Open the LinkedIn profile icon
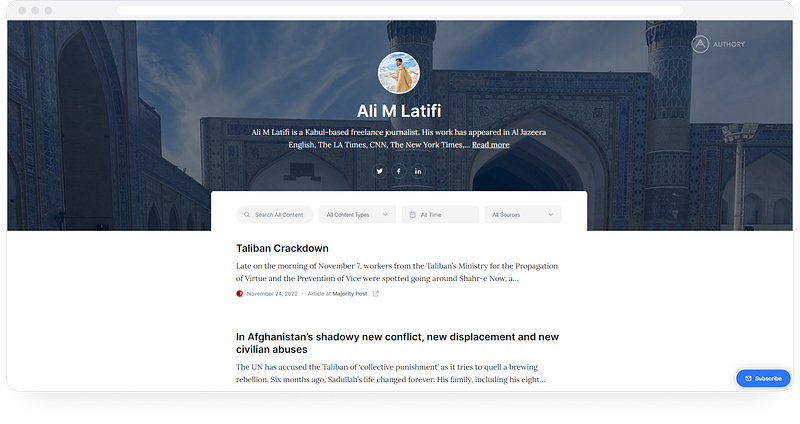Viewport: 800px width, 424px height. click(x=418, y=171)
